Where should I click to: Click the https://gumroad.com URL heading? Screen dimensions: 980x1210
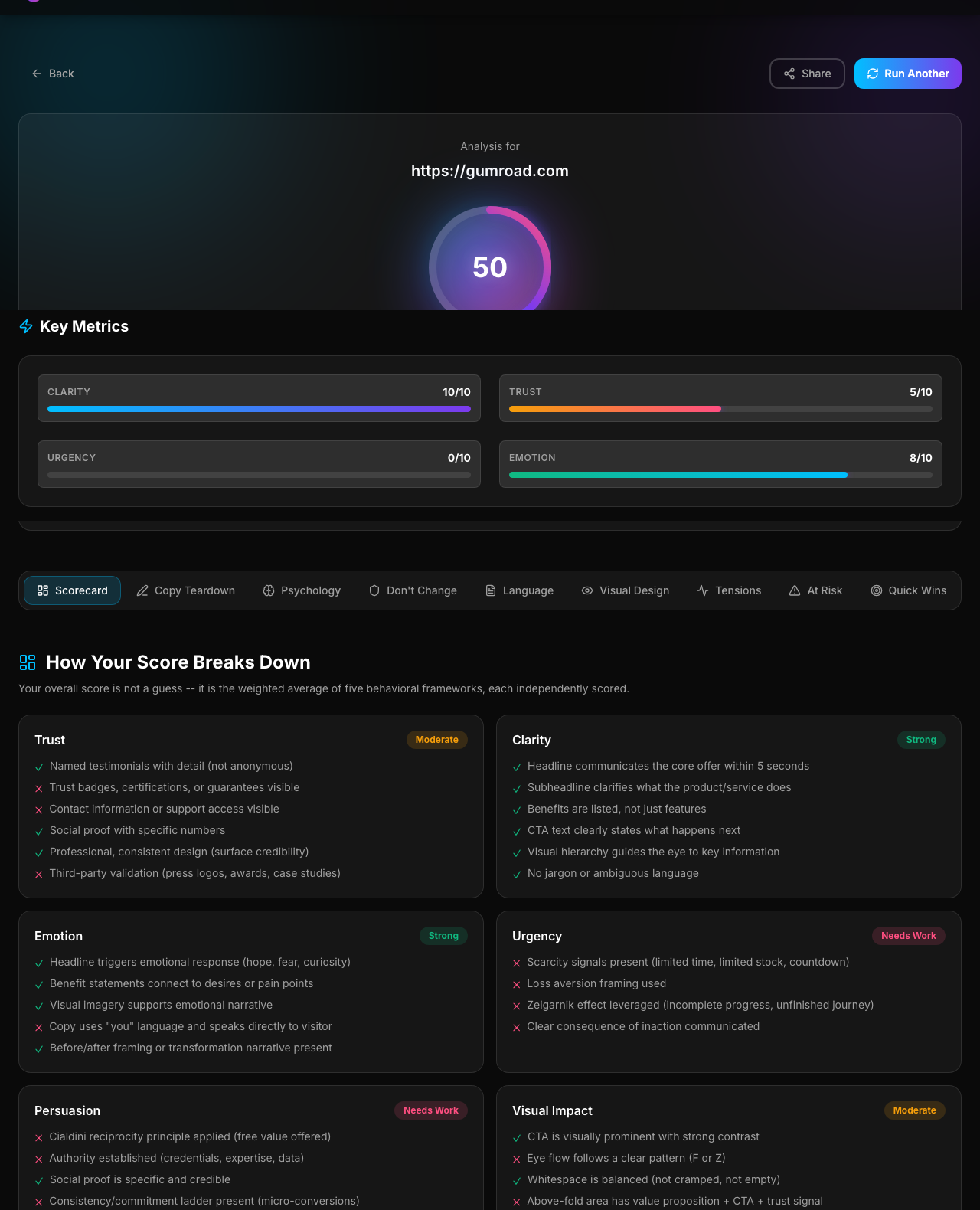490,171
